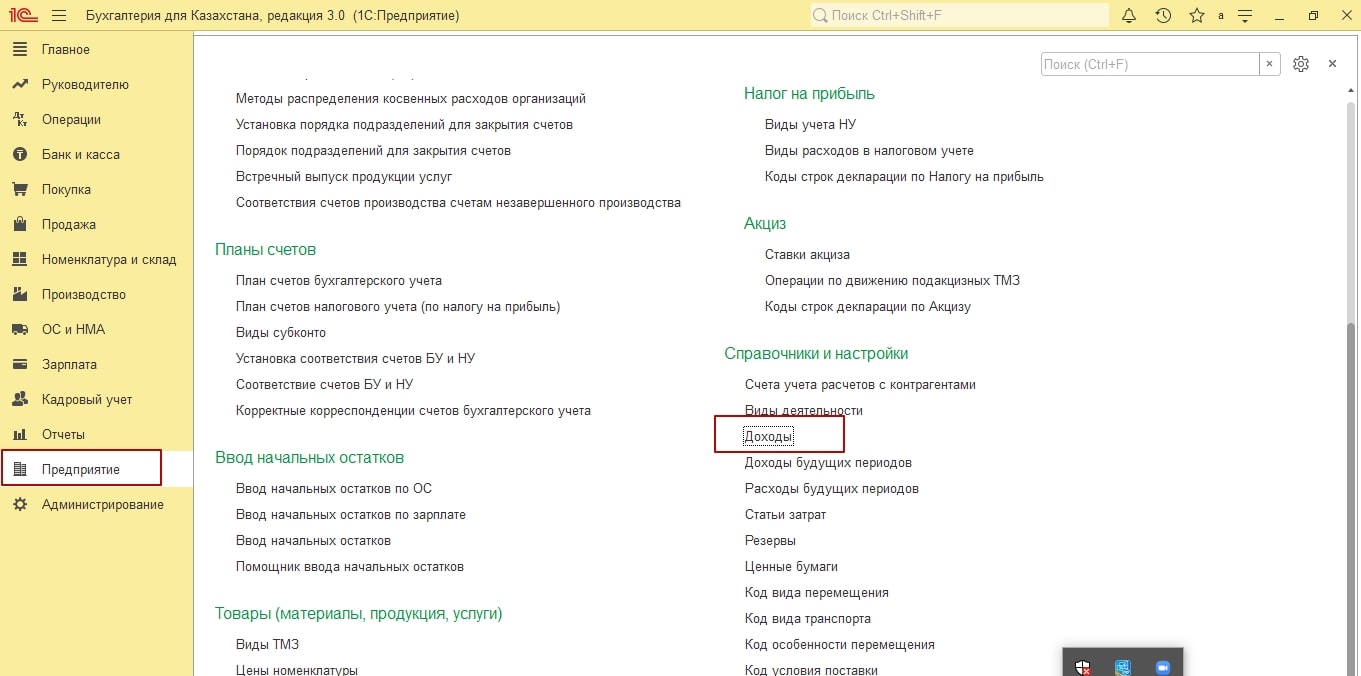Image resolution: width=1361 pixels, height=676 pixels.
Task: Go to the Зарплата section
Action: tap(69, 365)
